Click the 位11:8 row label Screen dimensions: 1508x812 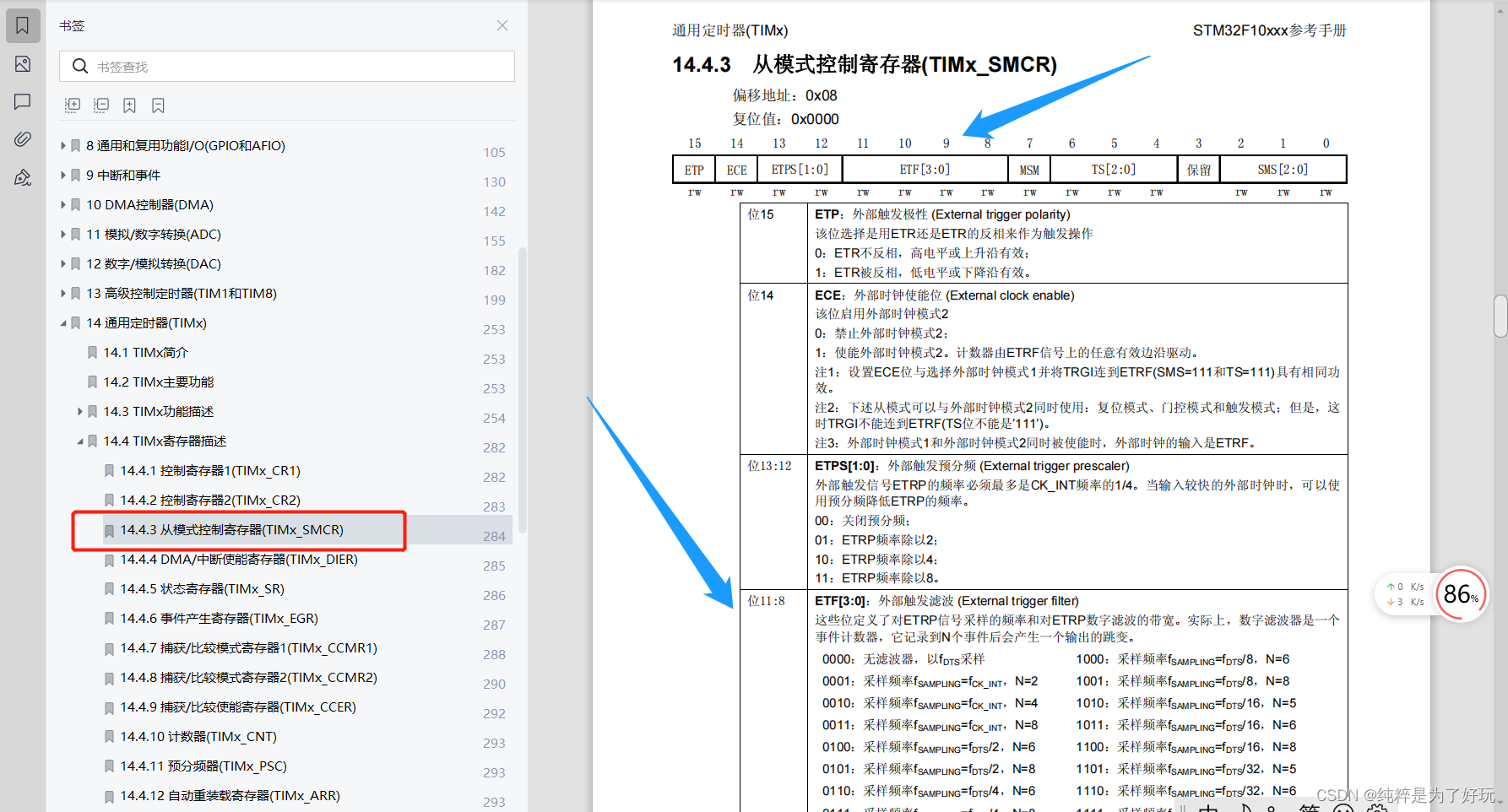(x=767, y=601)
